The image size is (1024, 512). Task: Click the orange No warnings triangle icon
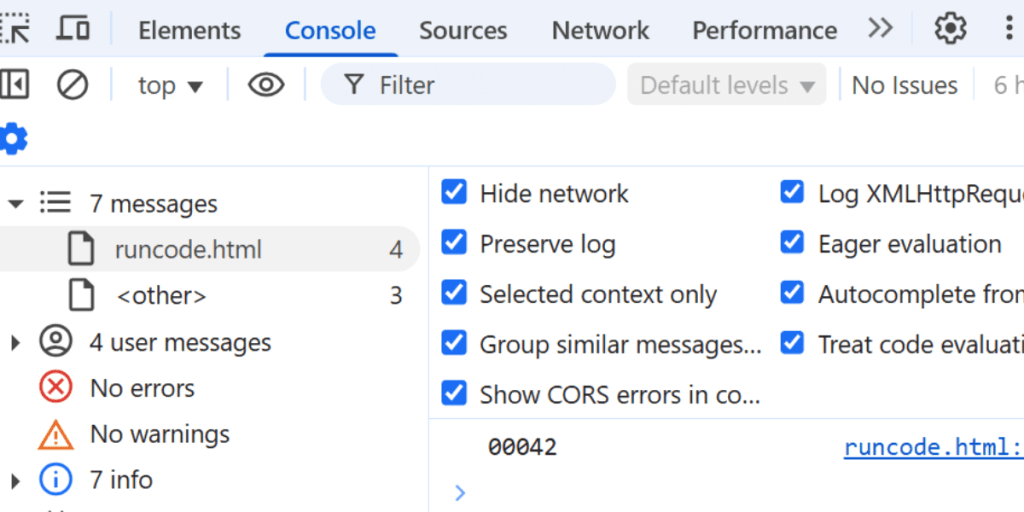tap(56, 434)
